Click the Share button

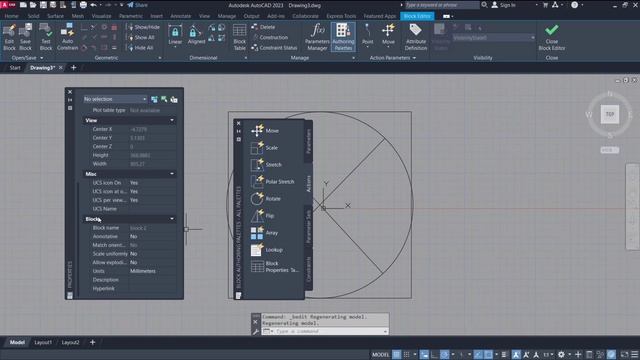pos(138,5)
